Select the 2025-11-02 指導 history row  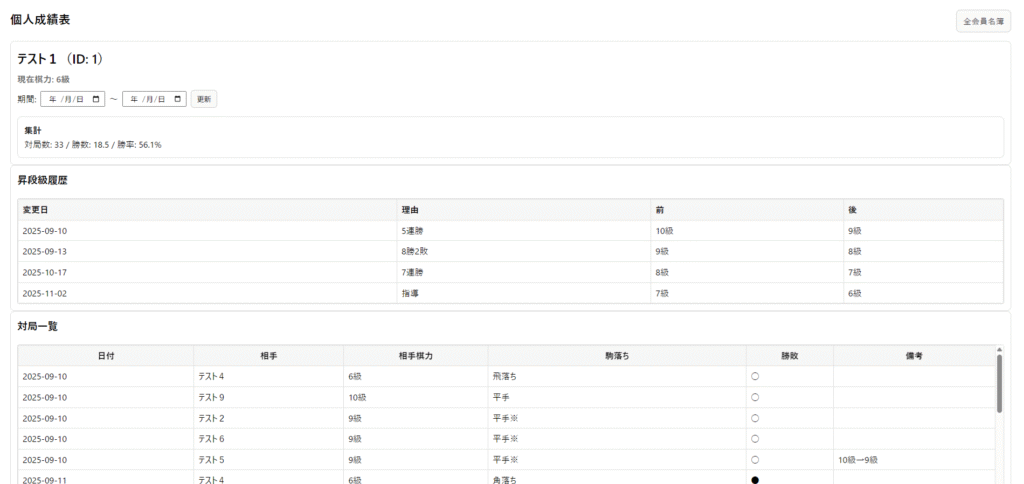[x=510, y=293]
